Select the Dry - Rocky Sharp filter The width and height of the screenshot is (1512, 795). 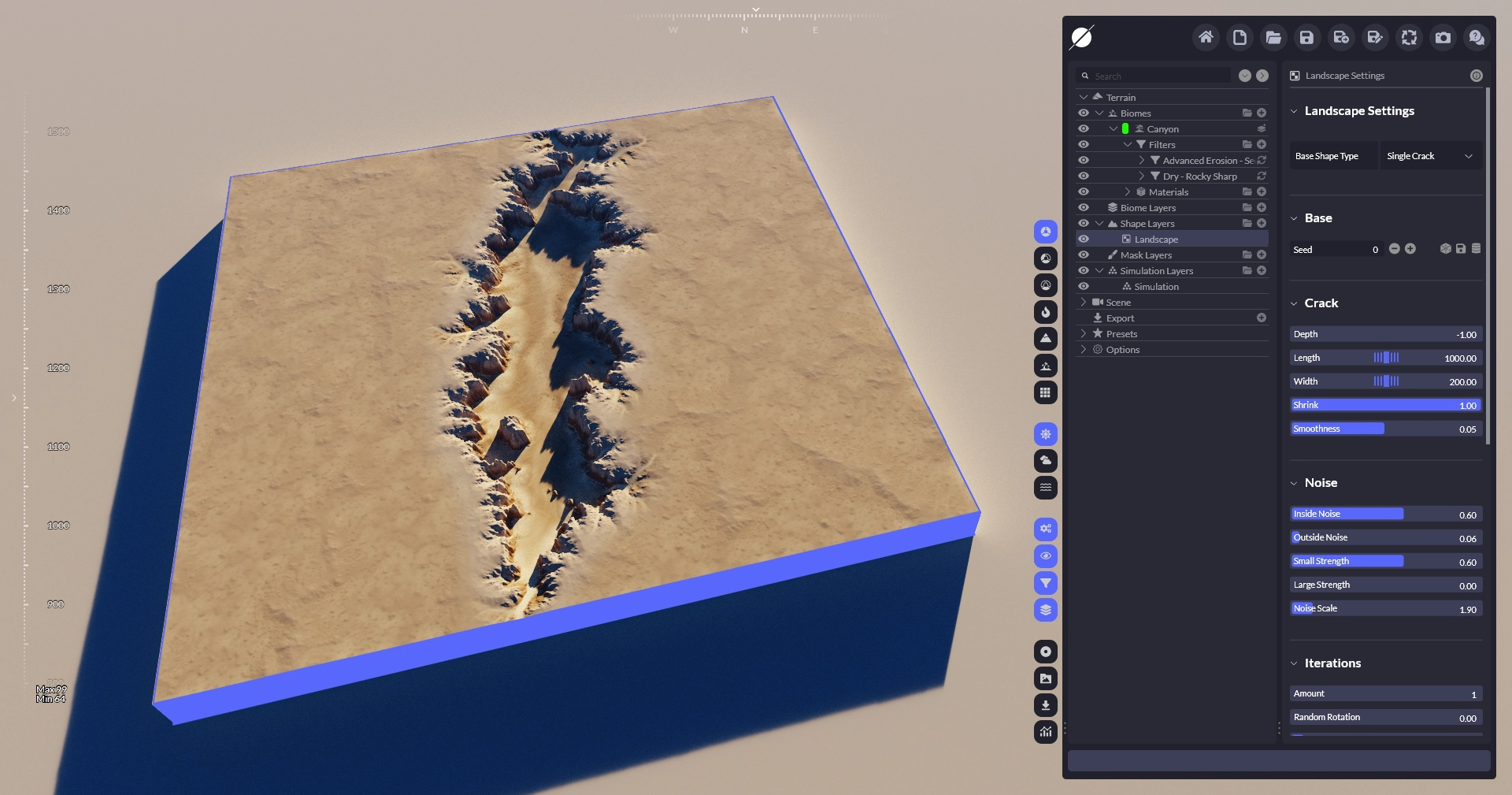[x=1199, y=176]
